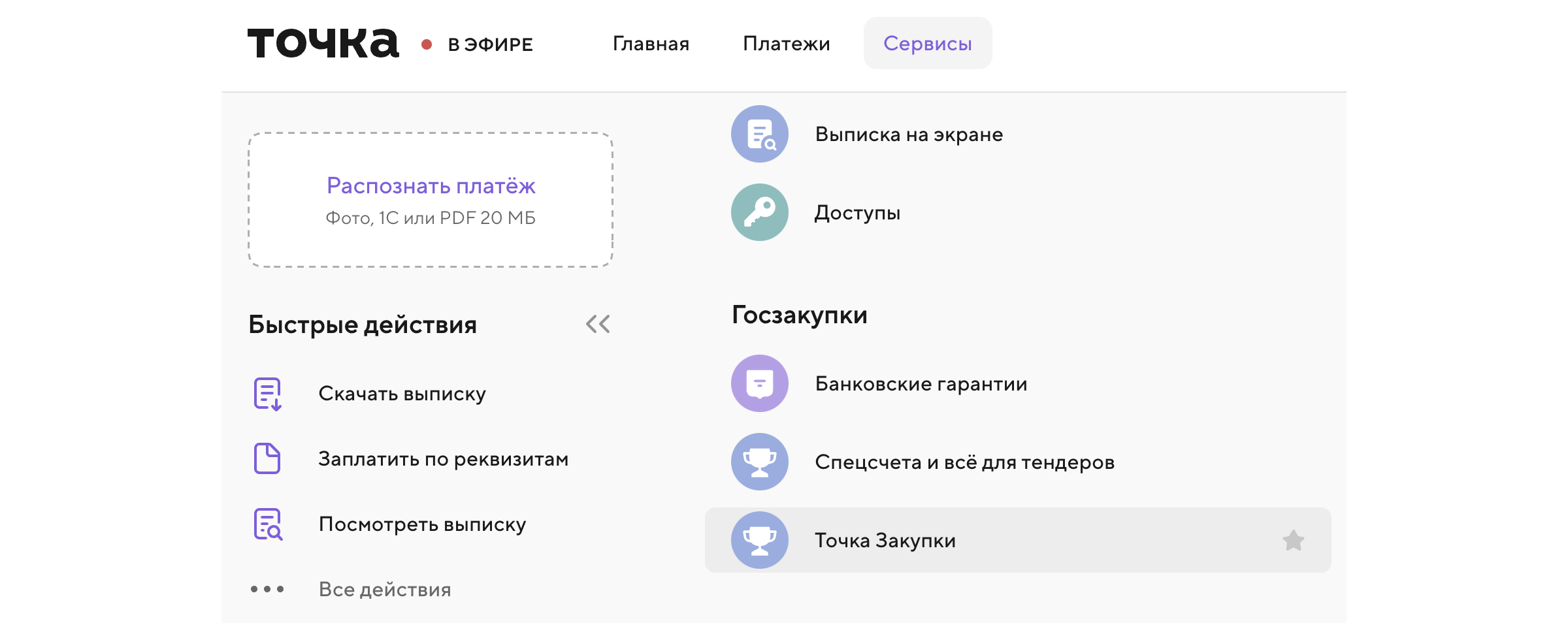Click the Точка Закупки trophy icon
Screen dimensions: 1568x623
pos(759,540)
